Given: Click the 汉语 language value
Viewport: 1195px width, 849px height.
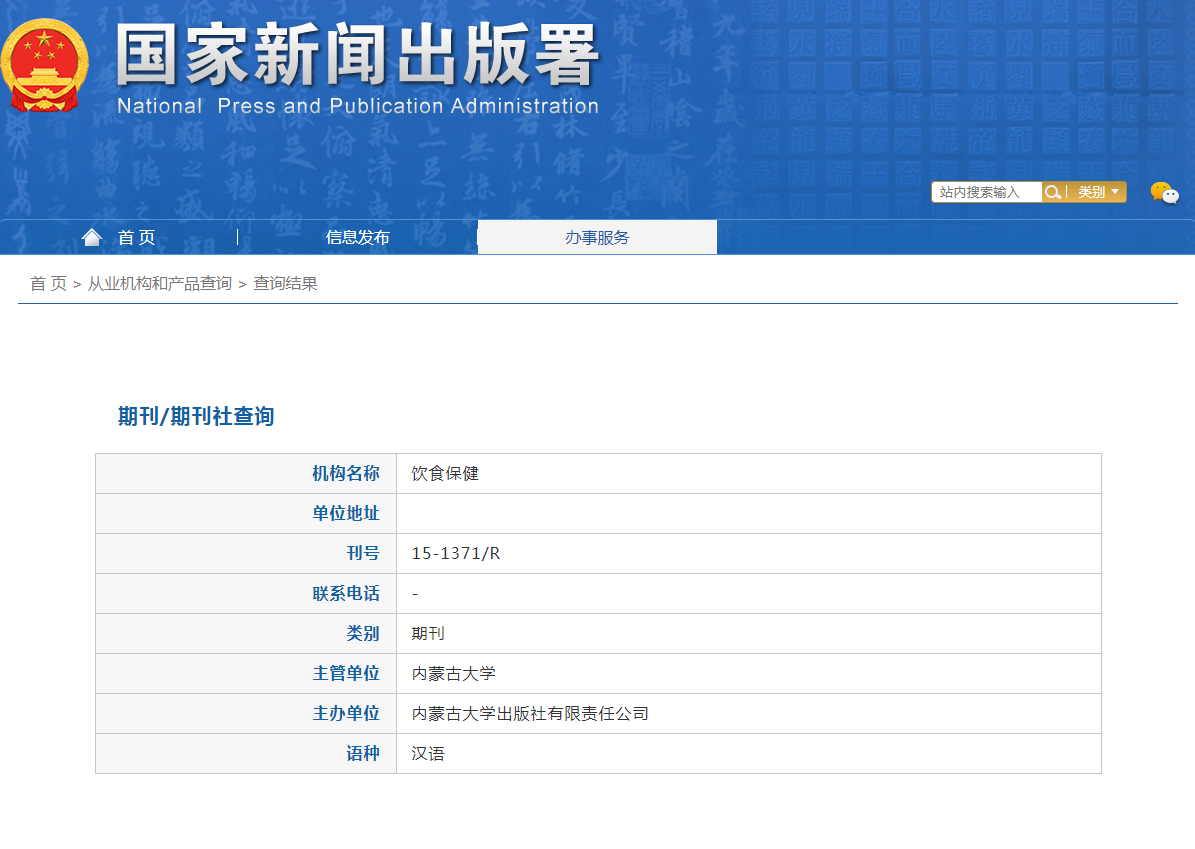Looking at the screenshot, I should pyautogui.click(x=428, y=754).
